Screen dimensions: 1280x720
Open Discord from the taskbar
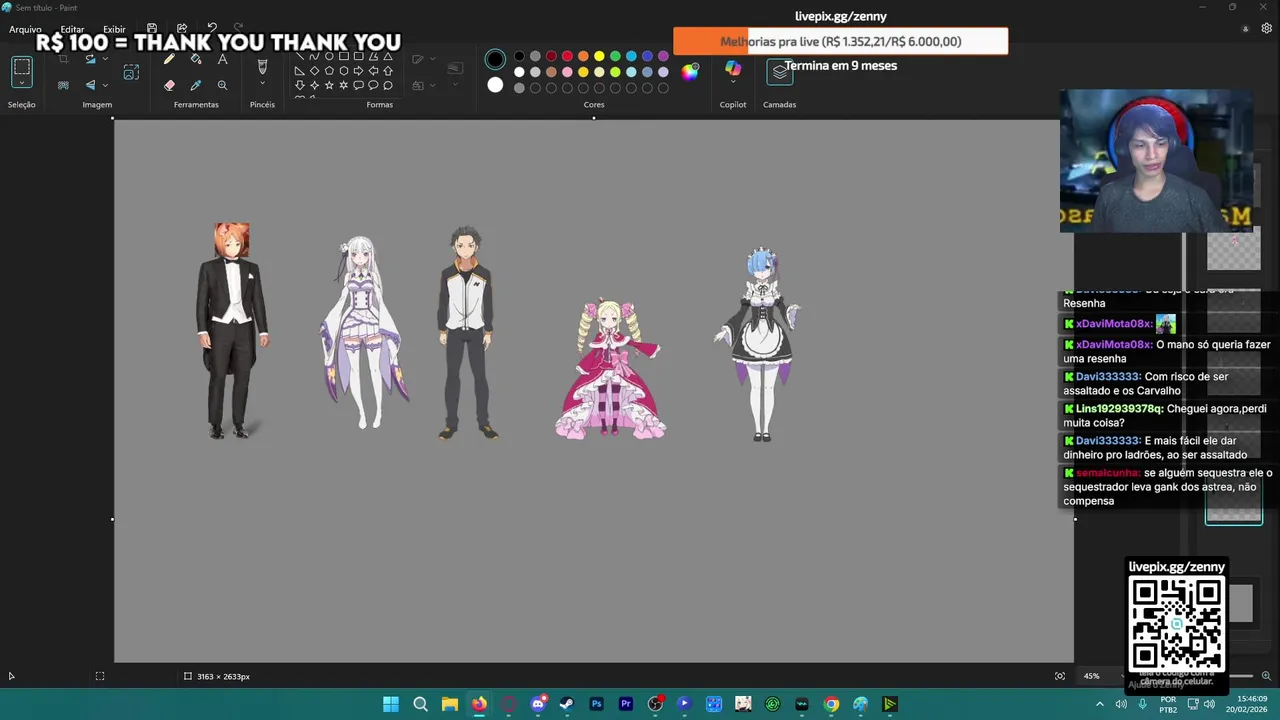tap(538, 704)
